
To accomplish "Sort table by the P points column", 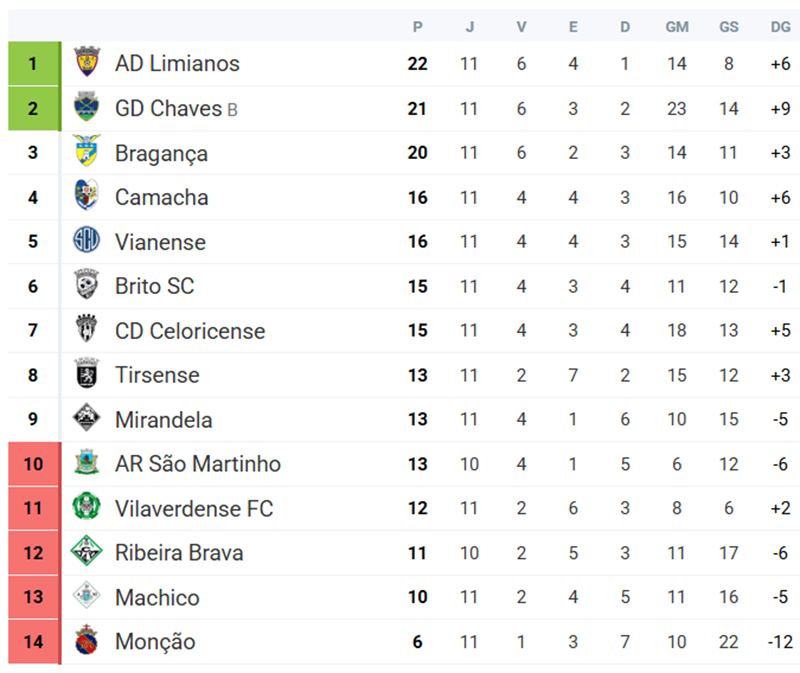I will click(x=418, y=27).
